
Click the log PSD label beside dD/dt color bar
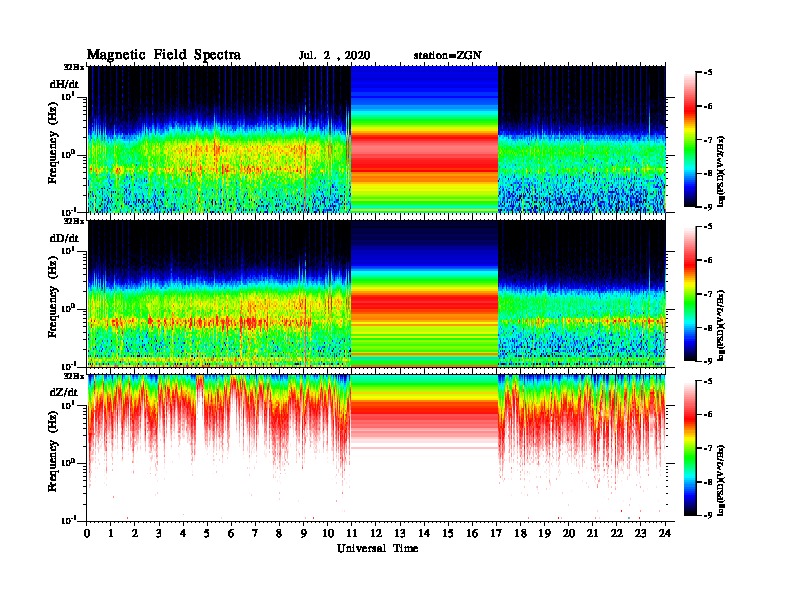coord(721,325)
